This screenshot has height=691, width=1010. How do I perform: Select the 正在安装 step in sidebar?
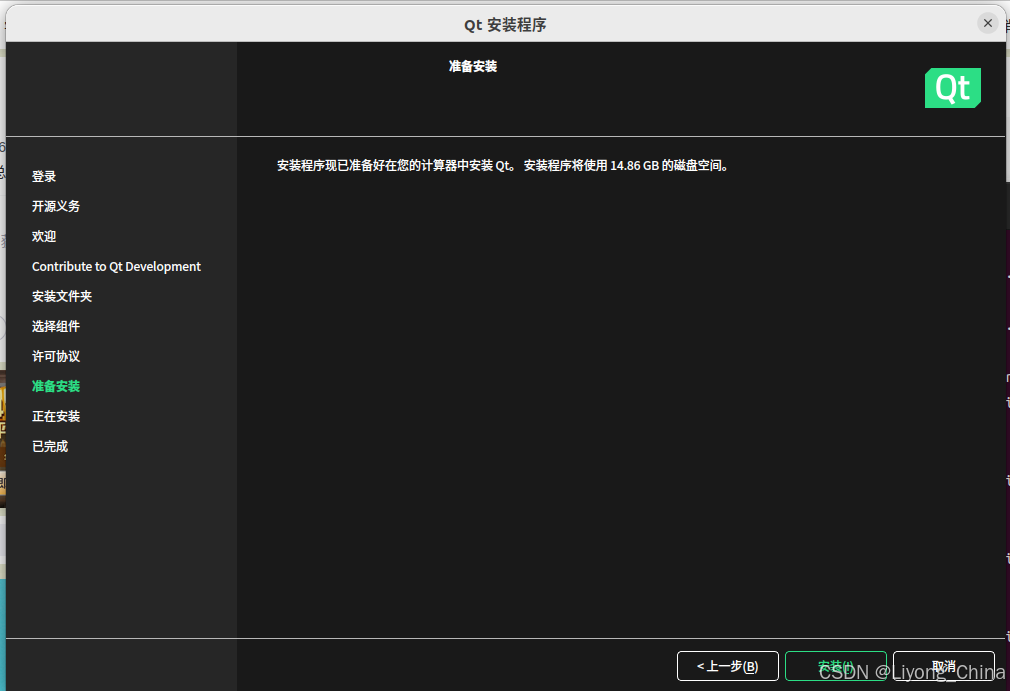(x=56, y=416)
